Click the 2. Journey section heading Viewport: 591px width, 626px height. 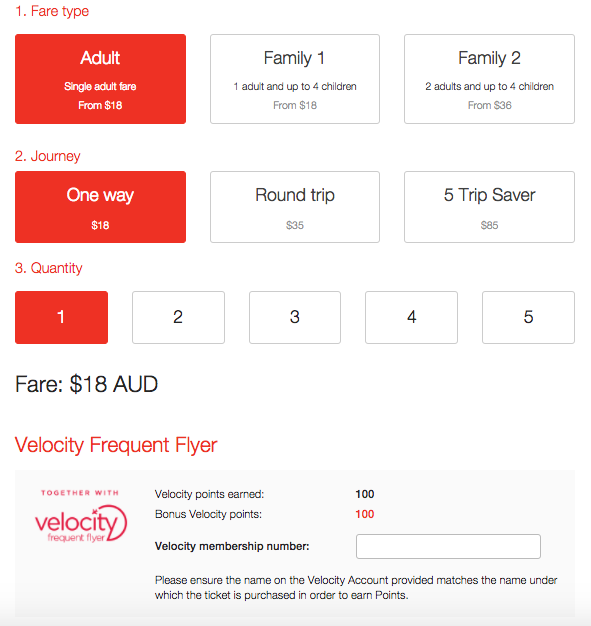48,156
